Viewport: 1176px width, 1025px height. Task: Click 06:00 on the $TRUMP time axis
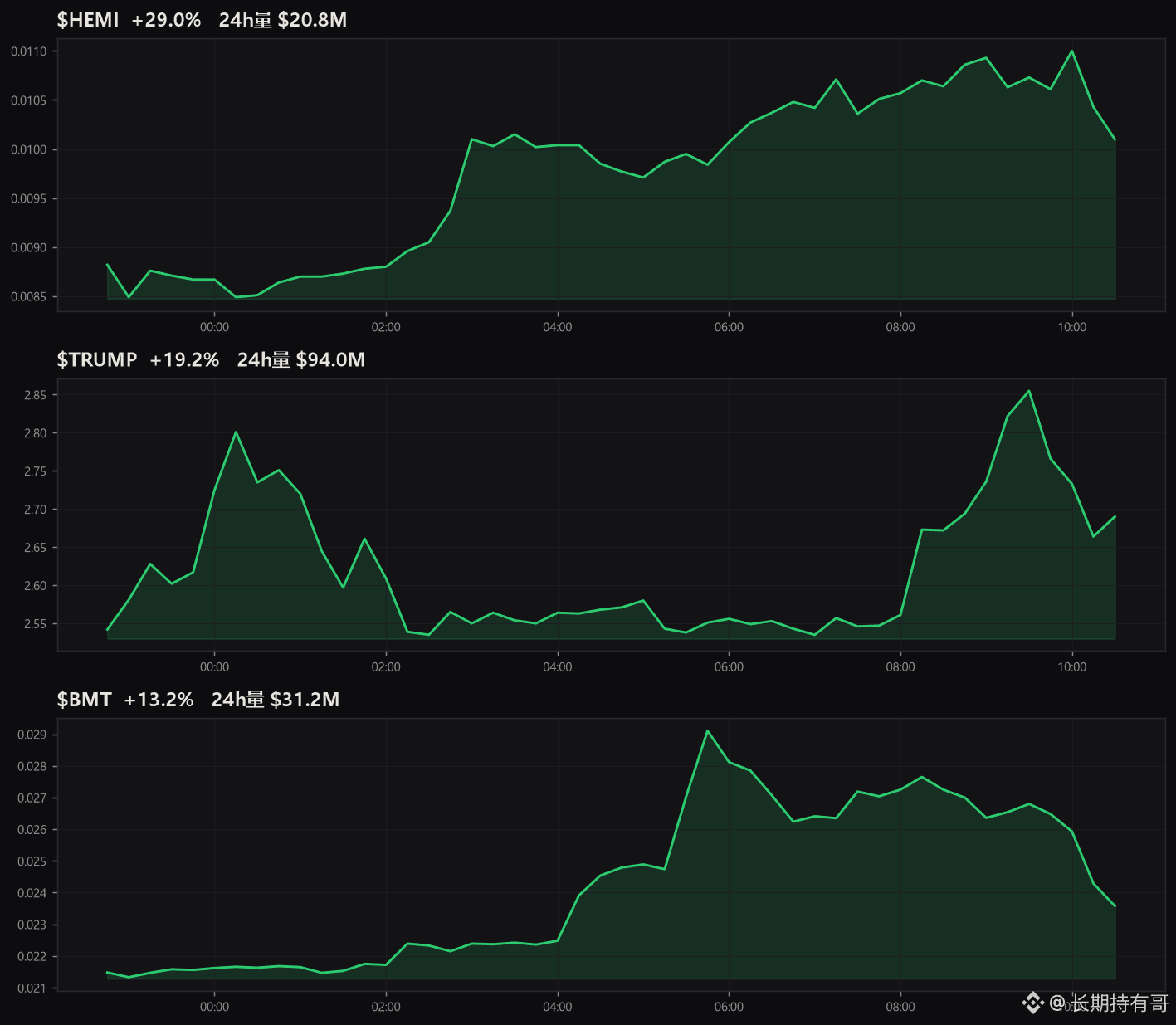(729, 667)
